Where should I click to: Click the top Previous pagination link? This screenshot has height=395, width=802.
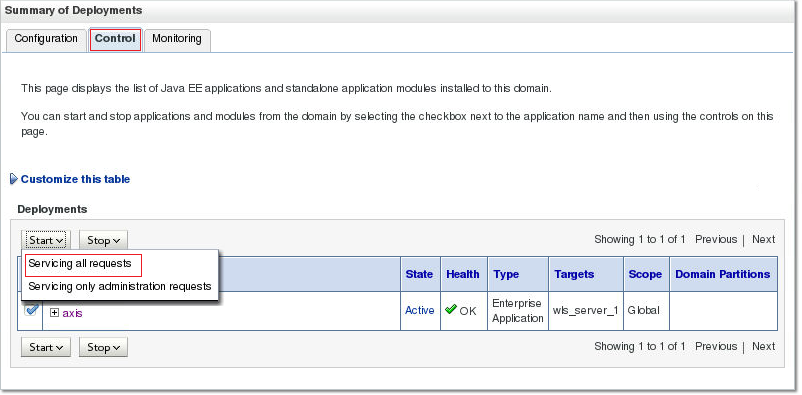pyautogui.click(x=716, y=239)
